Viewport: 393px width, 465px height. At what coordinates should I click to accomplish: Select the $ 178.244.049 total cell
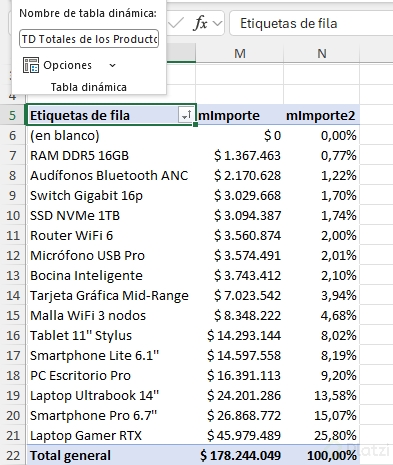tap(240, 455)
